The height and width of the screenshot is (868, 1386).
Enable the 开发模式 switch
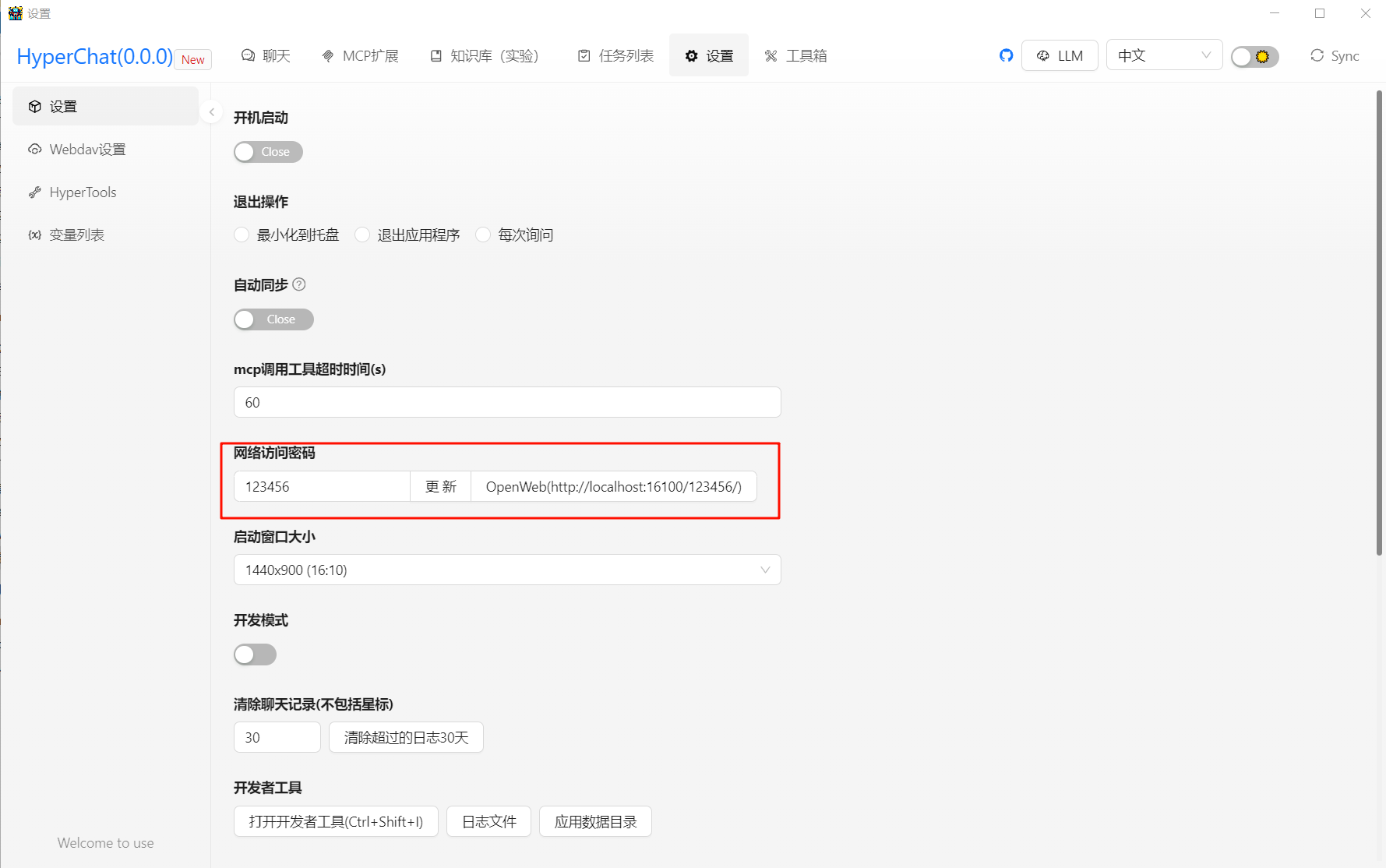(255, 655)
